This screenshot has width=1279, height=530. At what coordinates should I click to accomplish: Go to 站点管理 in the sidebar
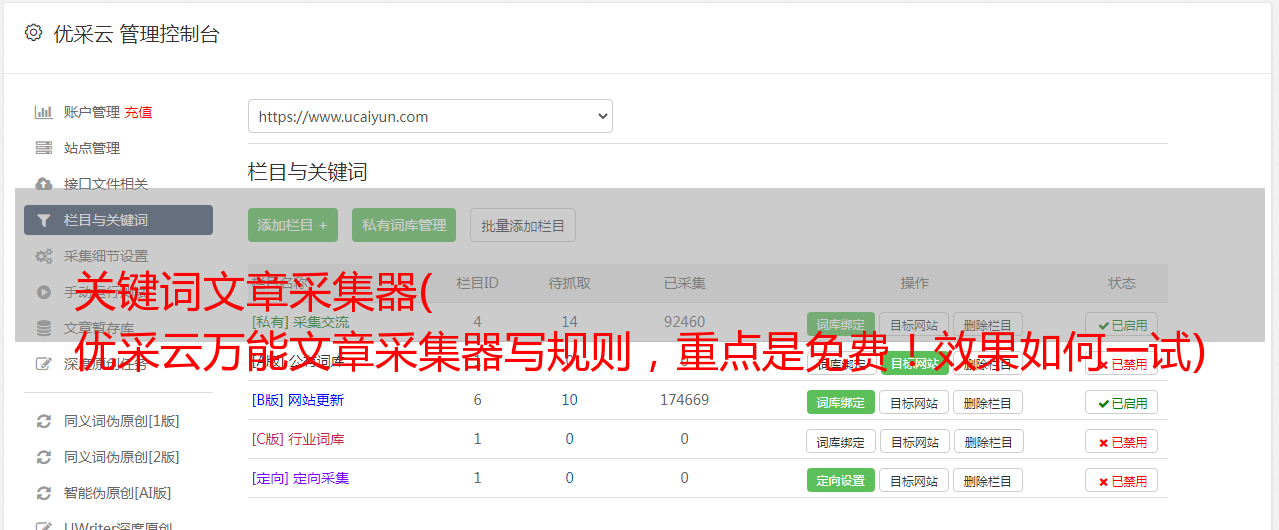92,148
